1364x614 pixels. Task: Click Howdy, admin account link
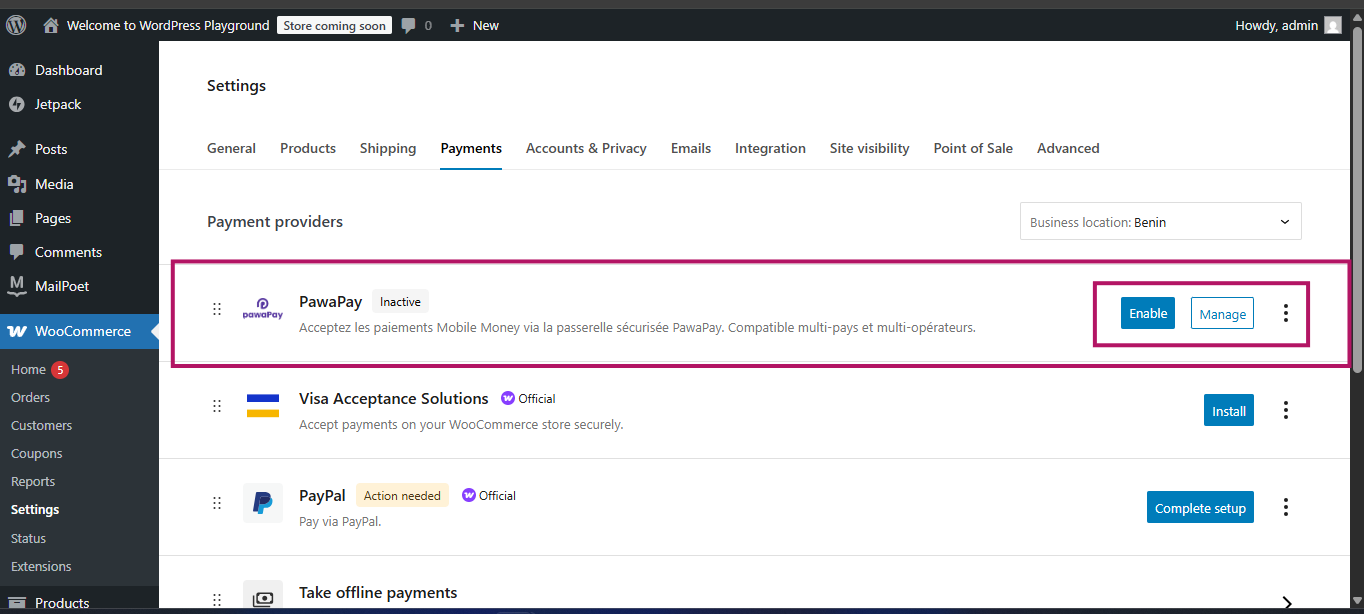pyautogui.click(x=1277, y=25)
